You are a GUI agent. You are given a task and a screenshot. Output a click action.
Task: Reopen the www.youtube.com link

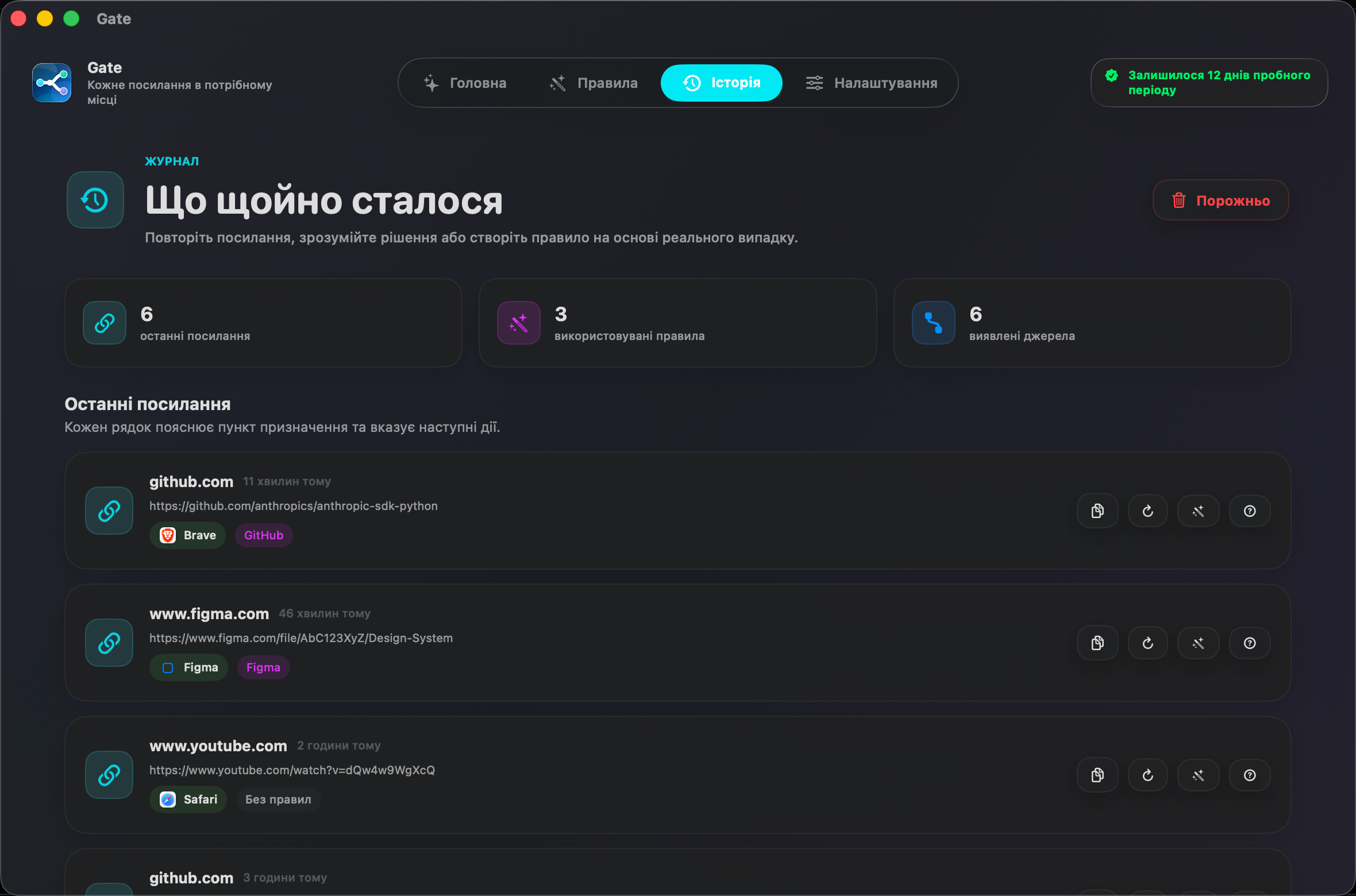1148,775
